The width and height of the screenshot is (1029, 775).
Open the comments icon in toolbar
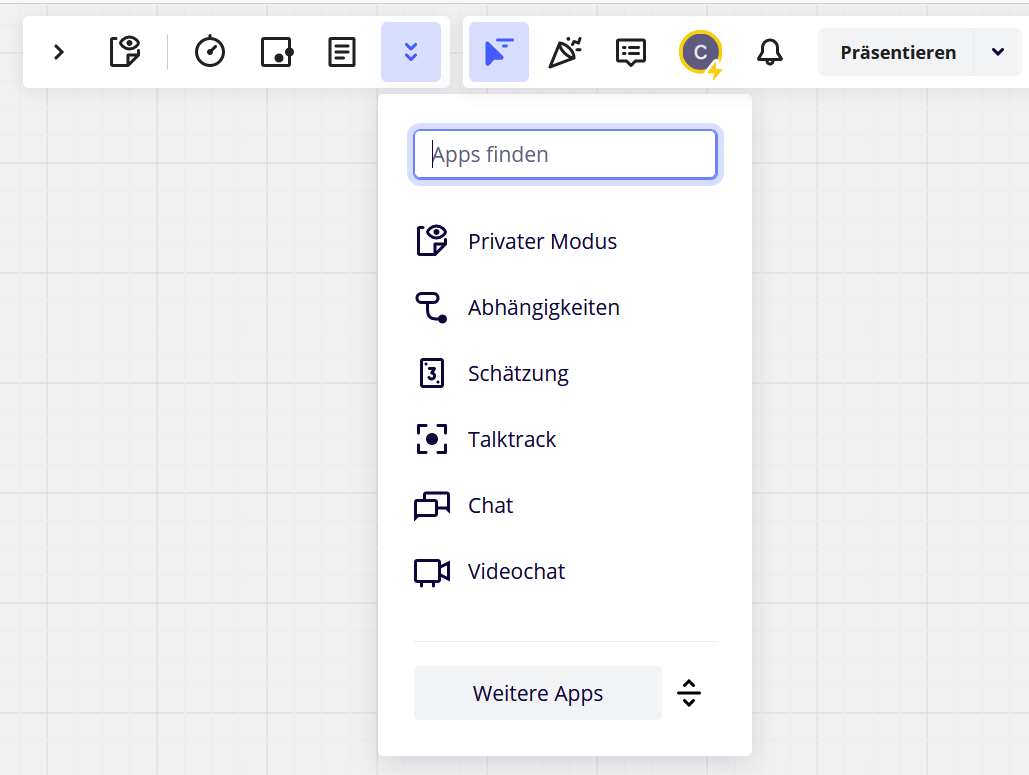[630, 52]
